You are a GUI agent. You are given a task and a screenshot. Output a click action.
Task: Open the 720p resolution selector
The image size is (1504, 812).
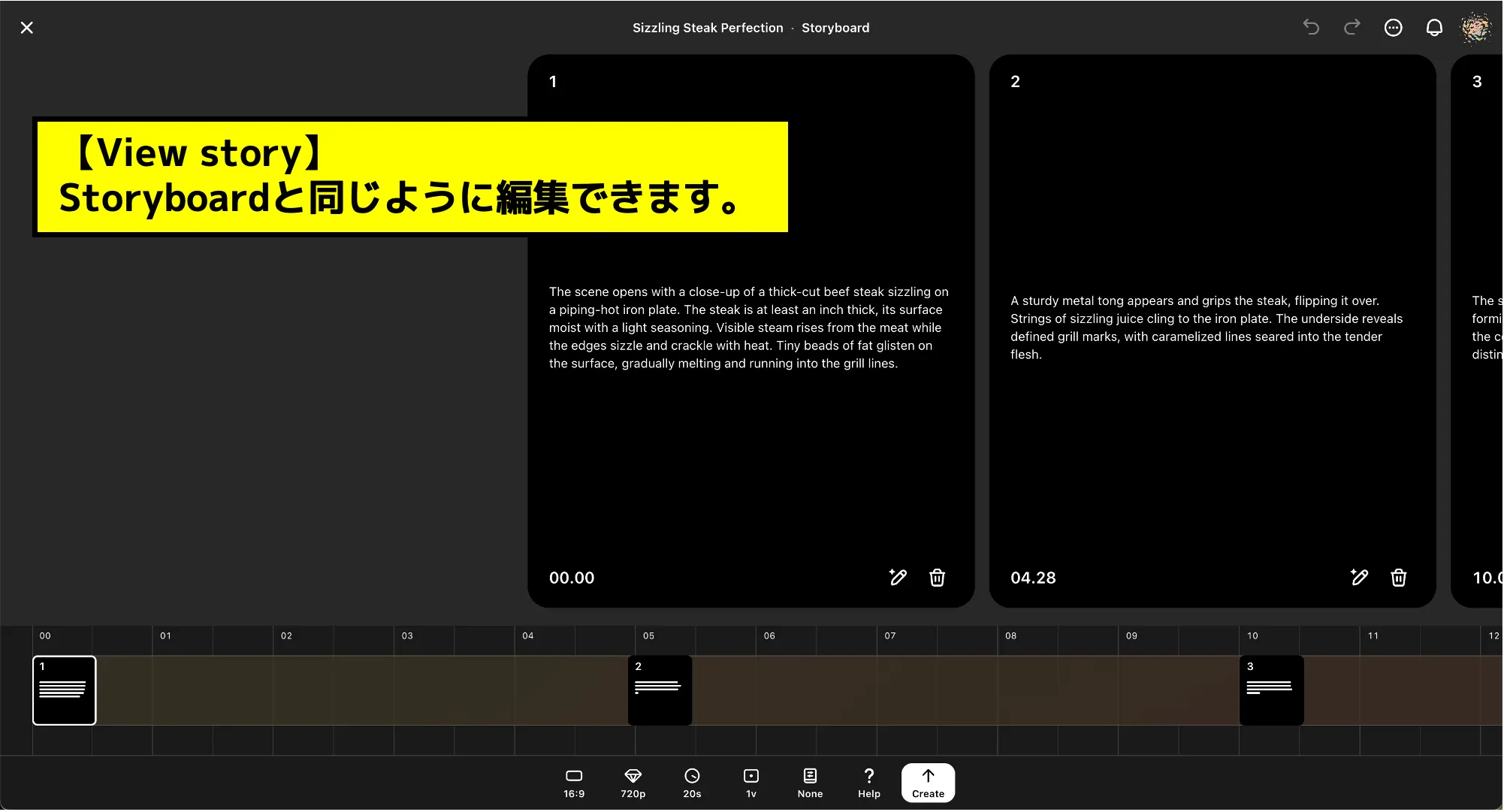coord(633,783)
